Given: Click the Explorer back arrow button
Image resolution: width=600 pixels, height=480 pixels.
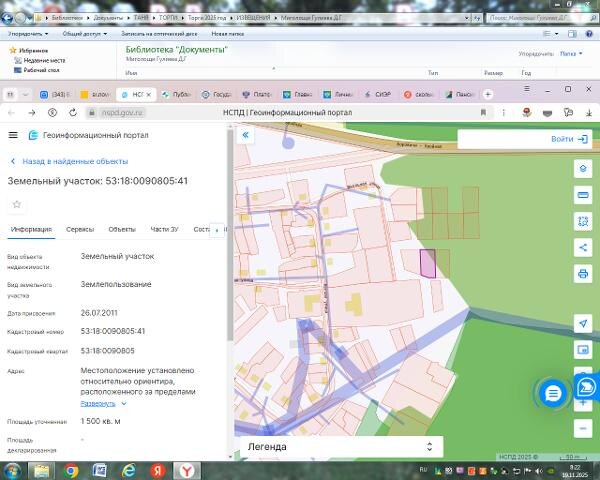Looking at the screenshot, I should tap(7, 18).
